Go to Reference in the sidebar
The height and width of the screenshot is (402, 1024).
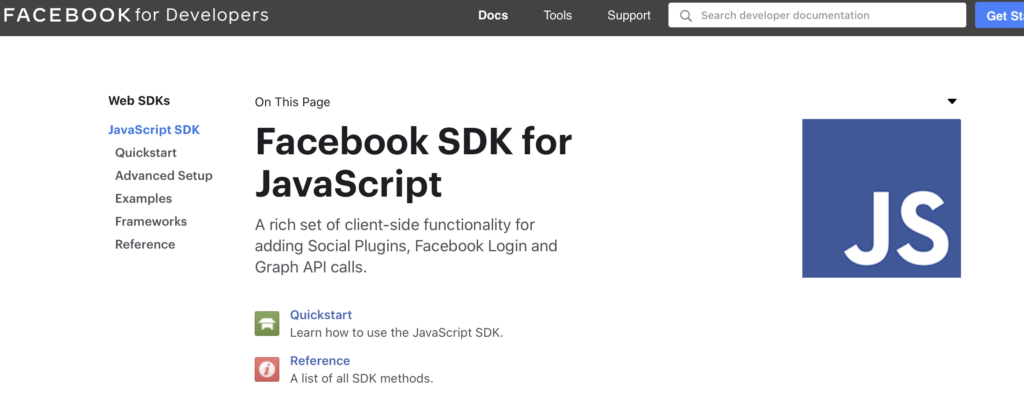(145, 244)
